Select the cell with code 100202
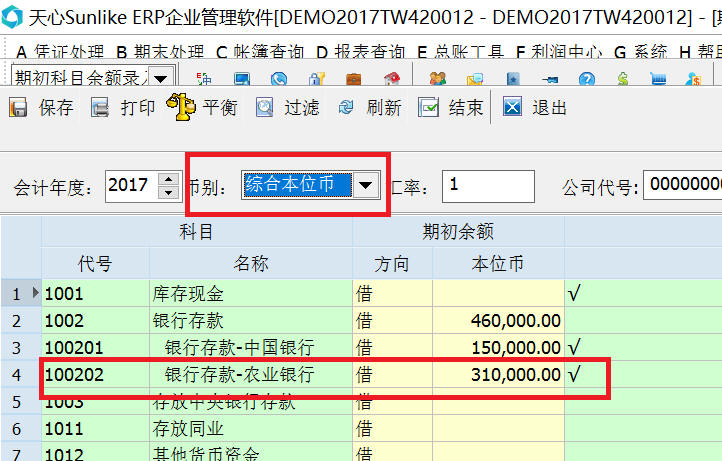722x461 pixels. tap(95, 374)
